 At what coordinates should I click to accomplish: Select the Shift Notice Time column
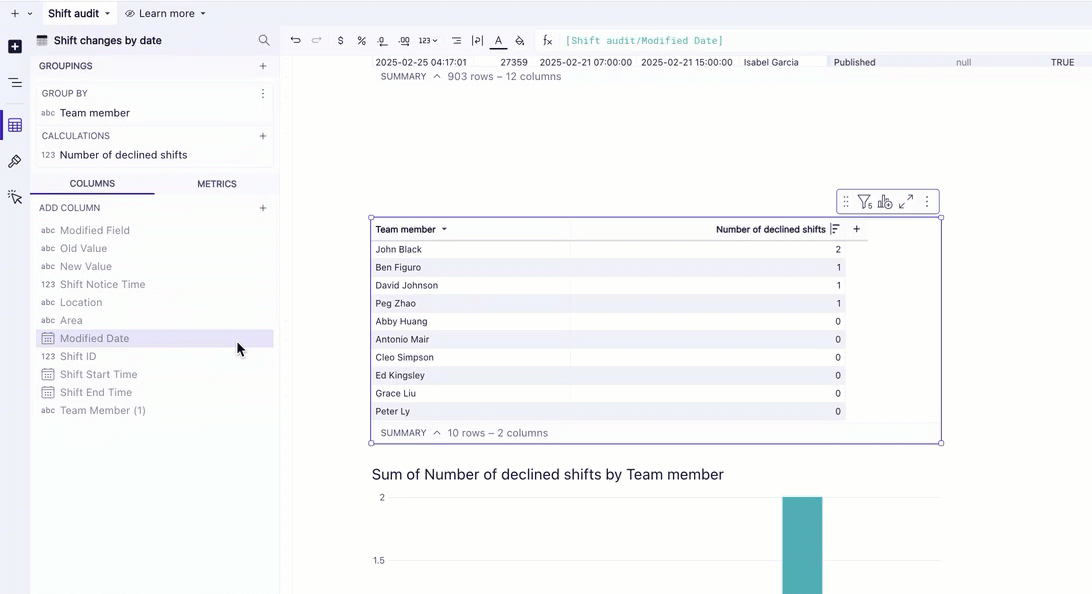[155, 284]
